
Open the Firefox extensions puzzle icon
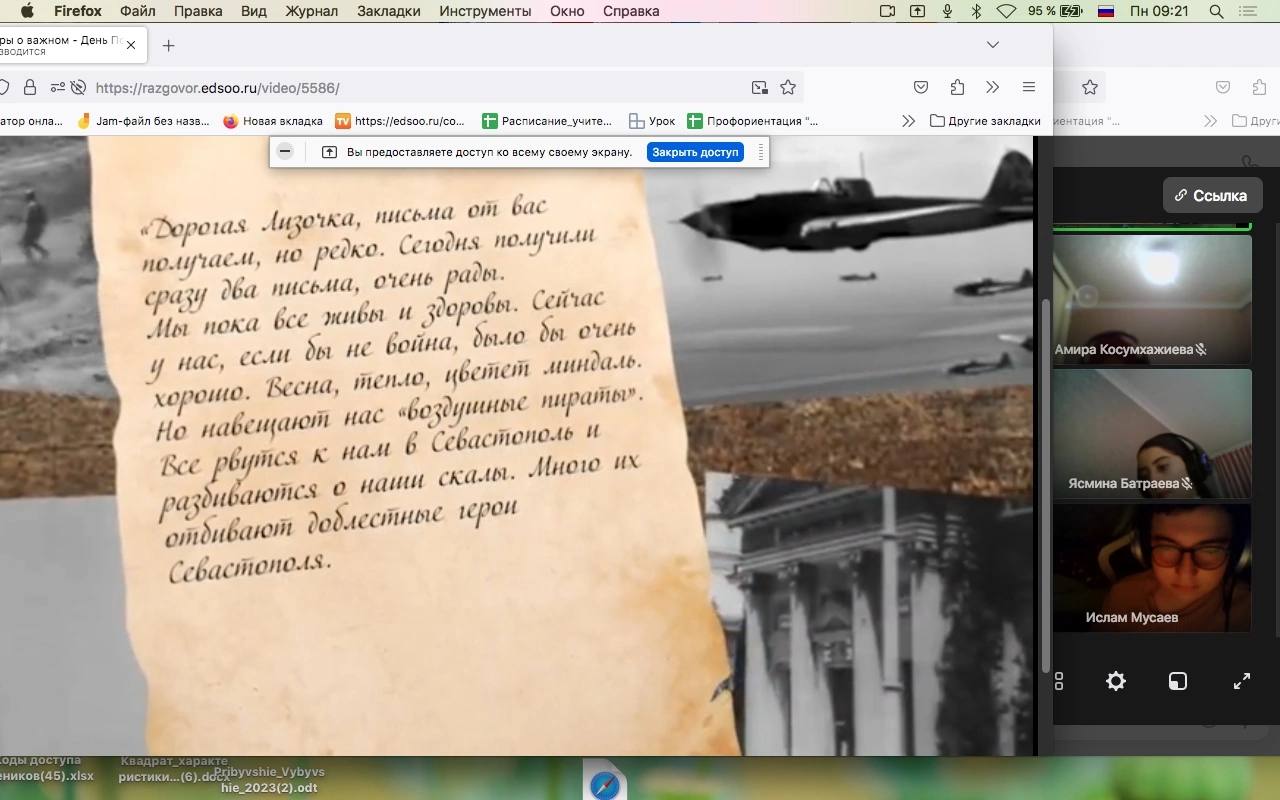(x=957, y=87)
